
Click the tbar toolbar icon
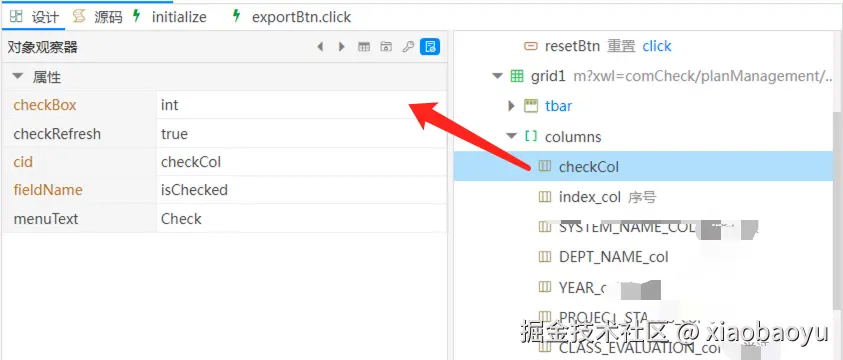[x=531, y=106]
